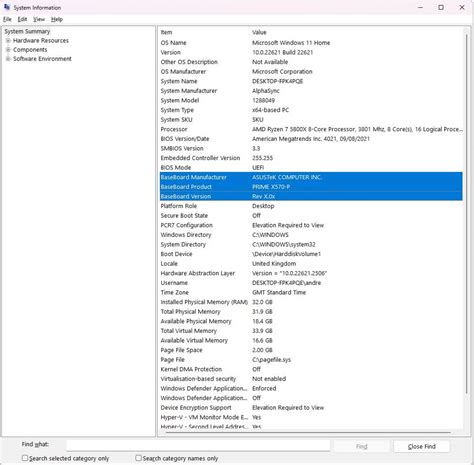Image resolution: width=474 pixels, height=465 pixels.
Task: Select Components tree item
Action: [x=30, y=50]
